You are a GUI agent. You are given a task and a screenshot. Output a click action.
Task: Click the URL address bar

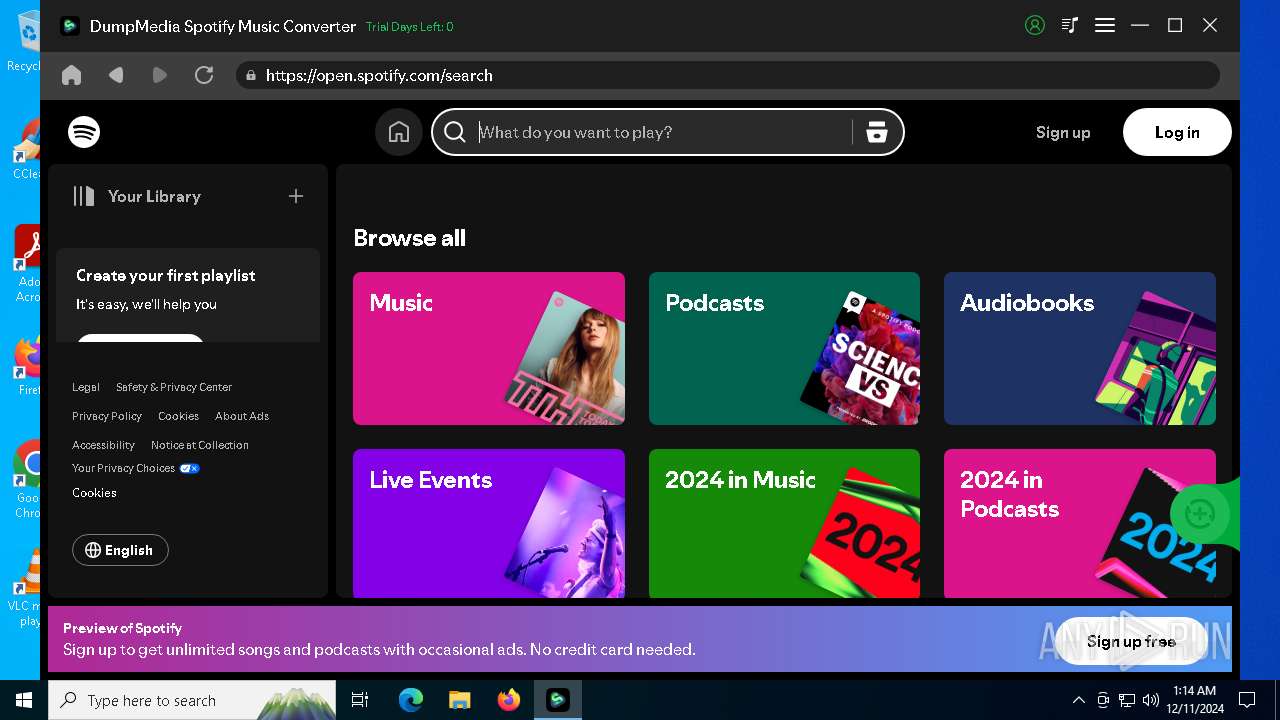tap(728, 75)
